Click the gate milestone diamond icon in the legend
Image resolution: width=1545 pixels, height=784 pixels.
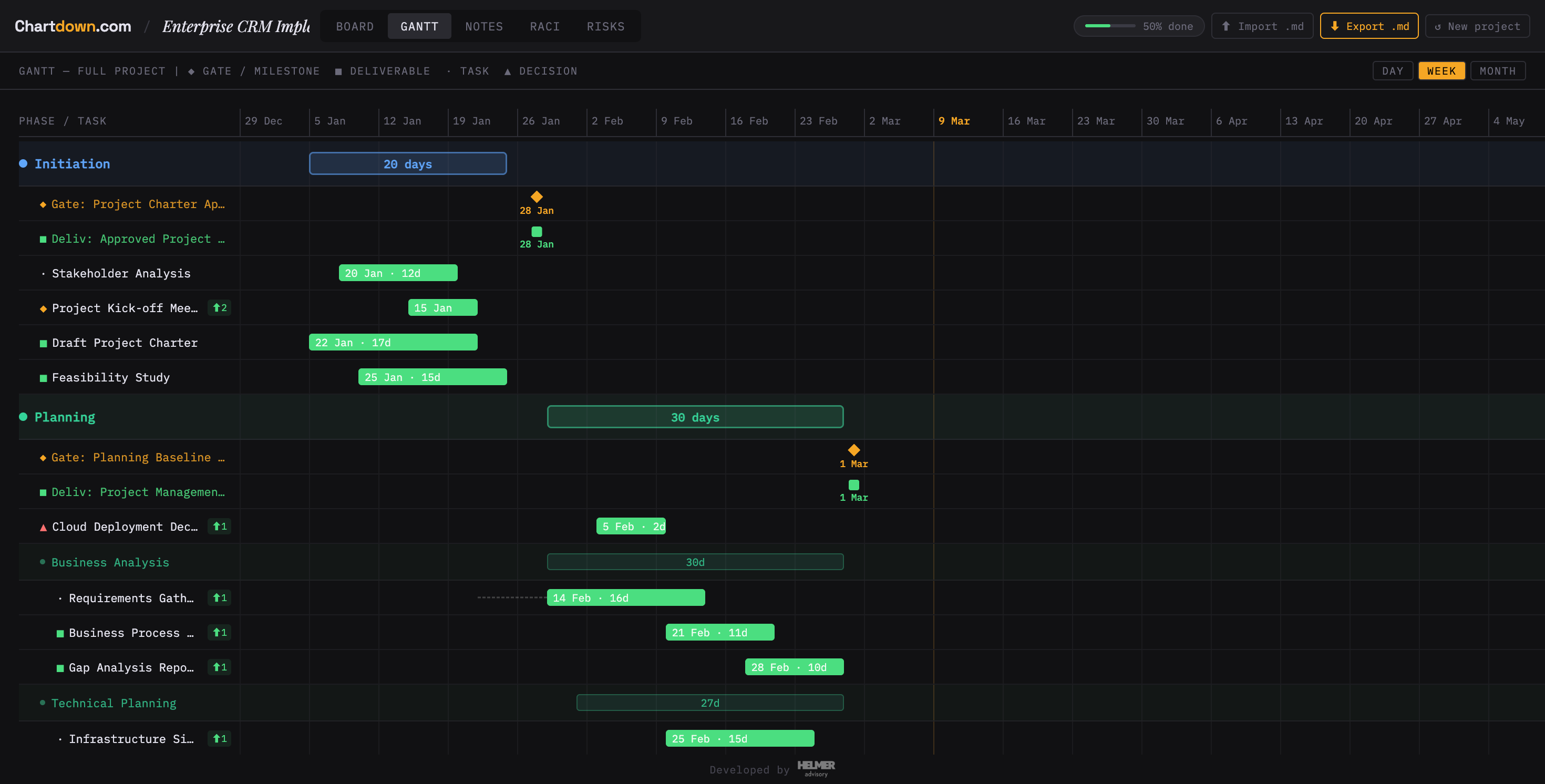(x=190, y=71)
